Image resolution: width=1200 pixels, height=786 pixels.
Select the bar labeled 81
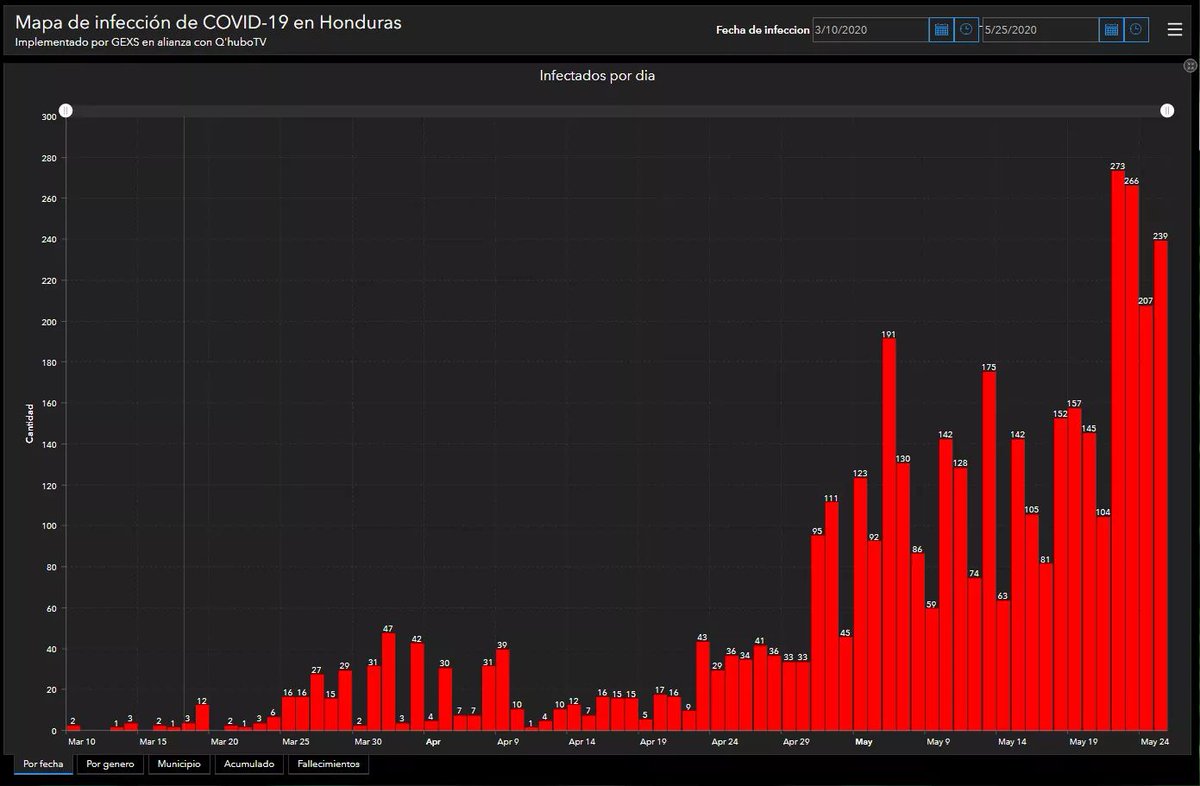click(1046, 648)
